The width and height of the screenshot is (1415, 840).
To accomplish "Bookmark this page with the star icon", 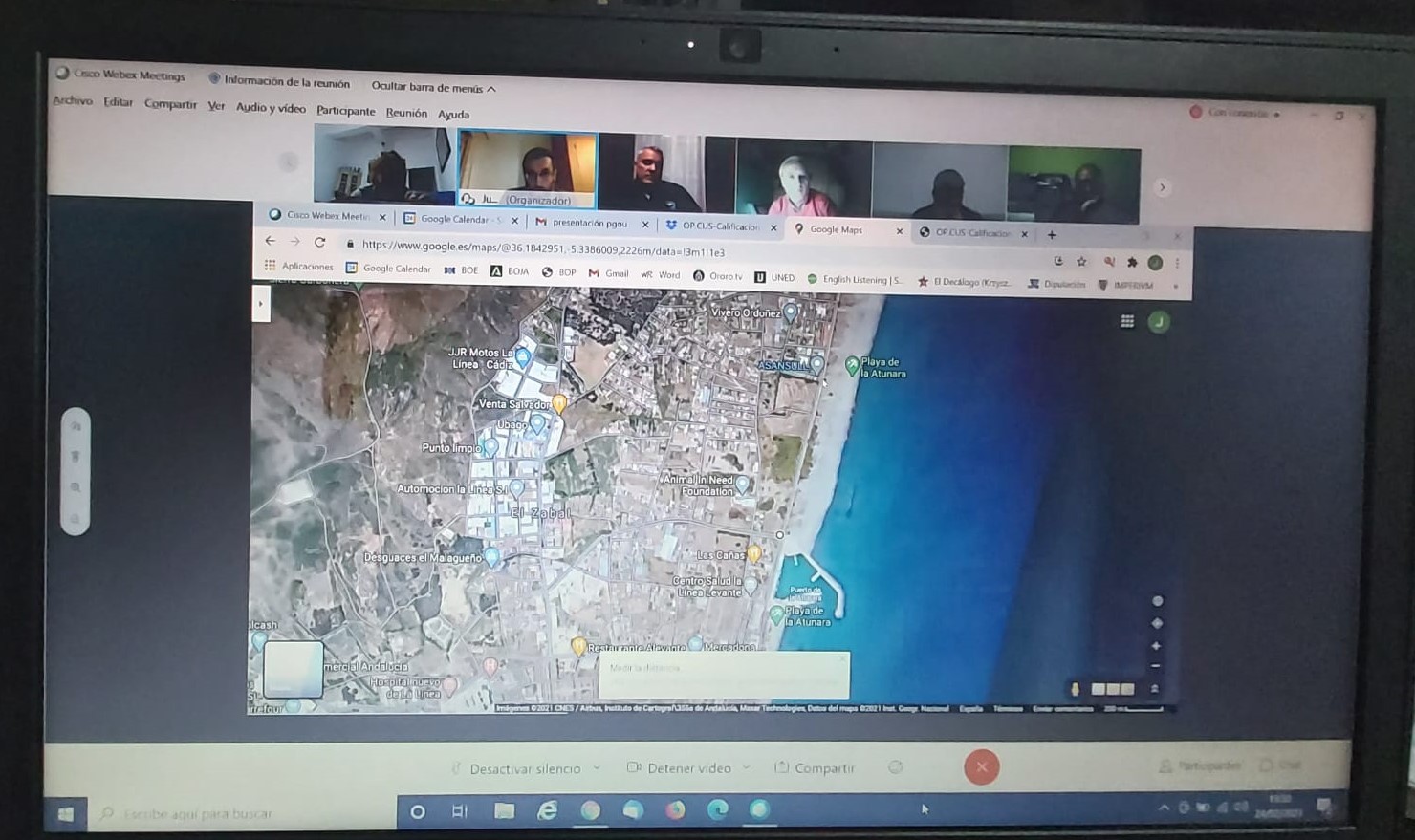I will (1081, 261).
